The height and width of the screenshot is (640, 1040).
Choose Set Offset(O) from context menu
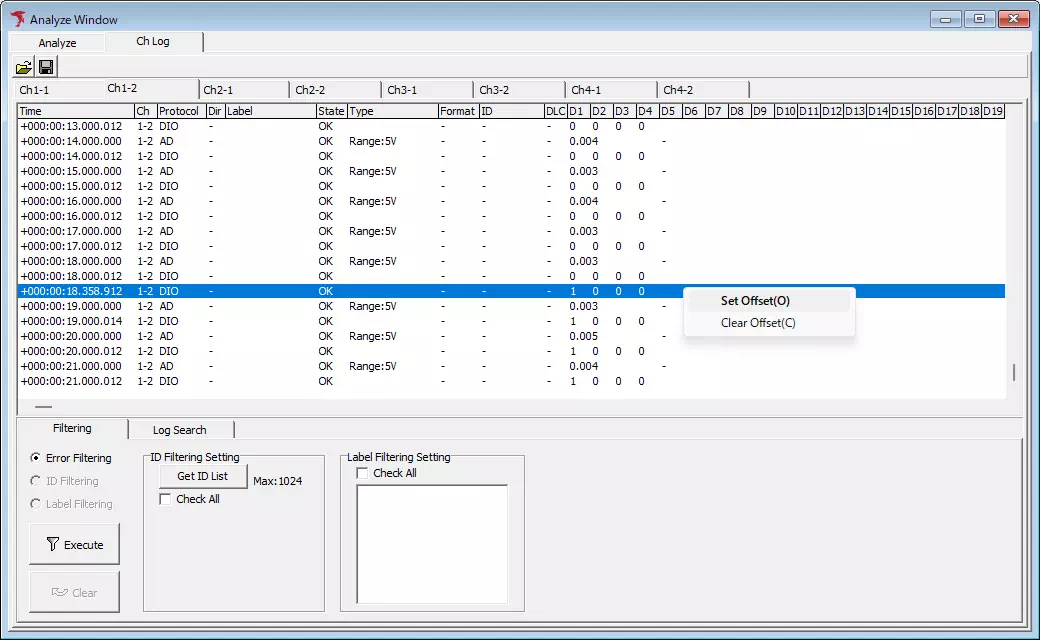(755, 301)
